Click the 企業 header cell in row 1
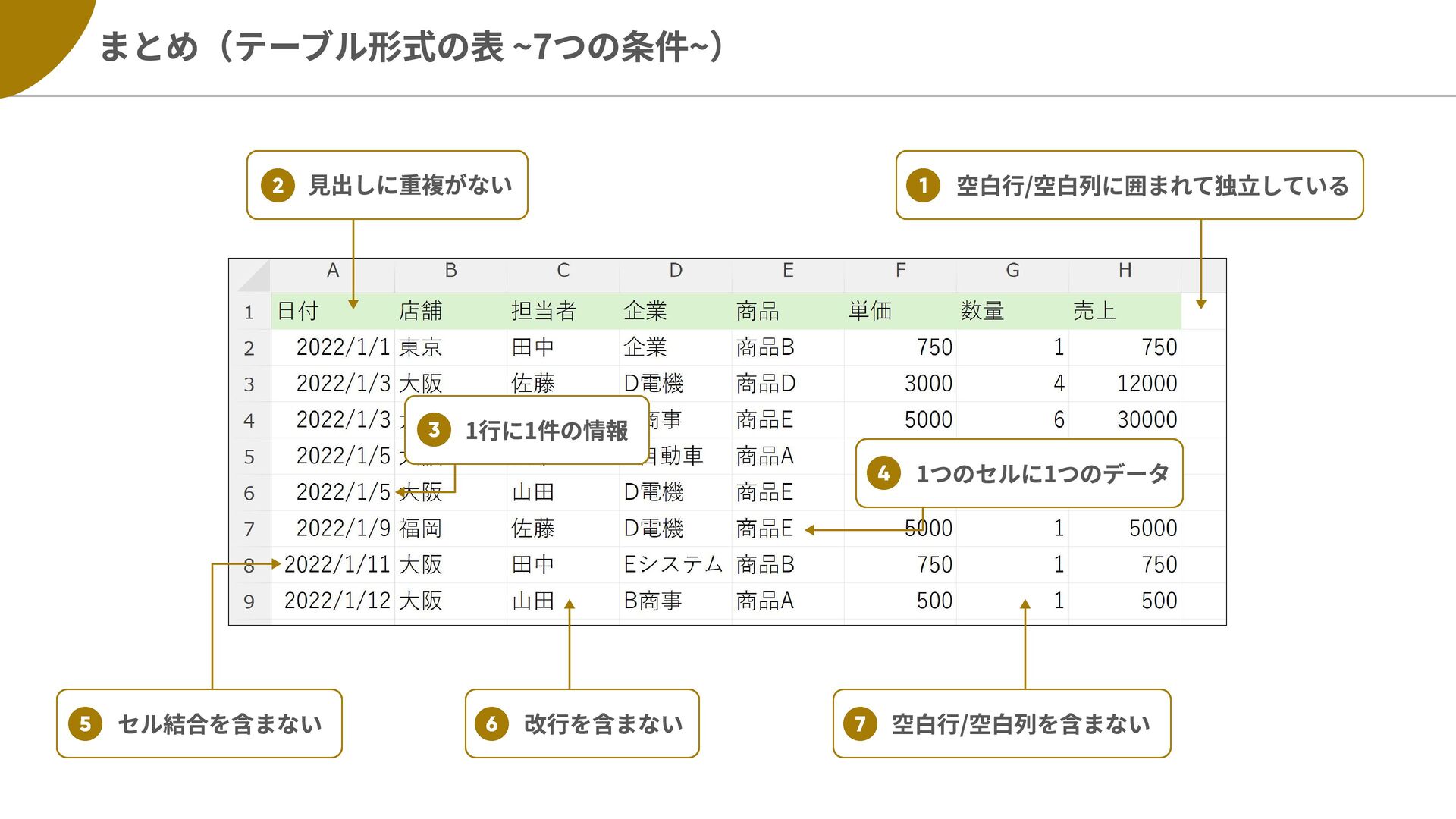Screen dimensions: 1456x819 675,311
